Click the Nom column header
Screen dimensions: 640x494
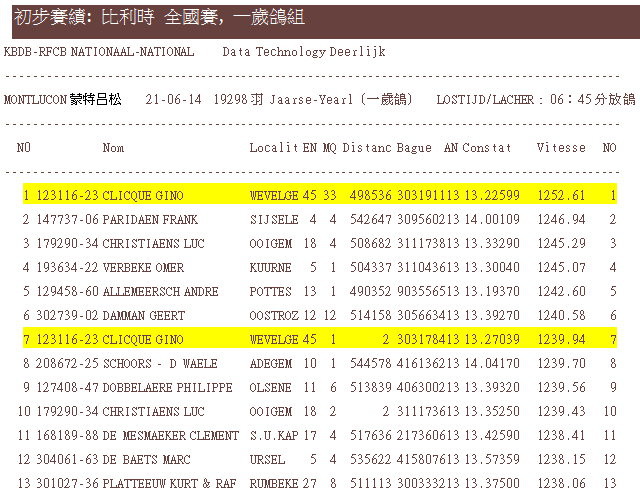coord(113,148)
